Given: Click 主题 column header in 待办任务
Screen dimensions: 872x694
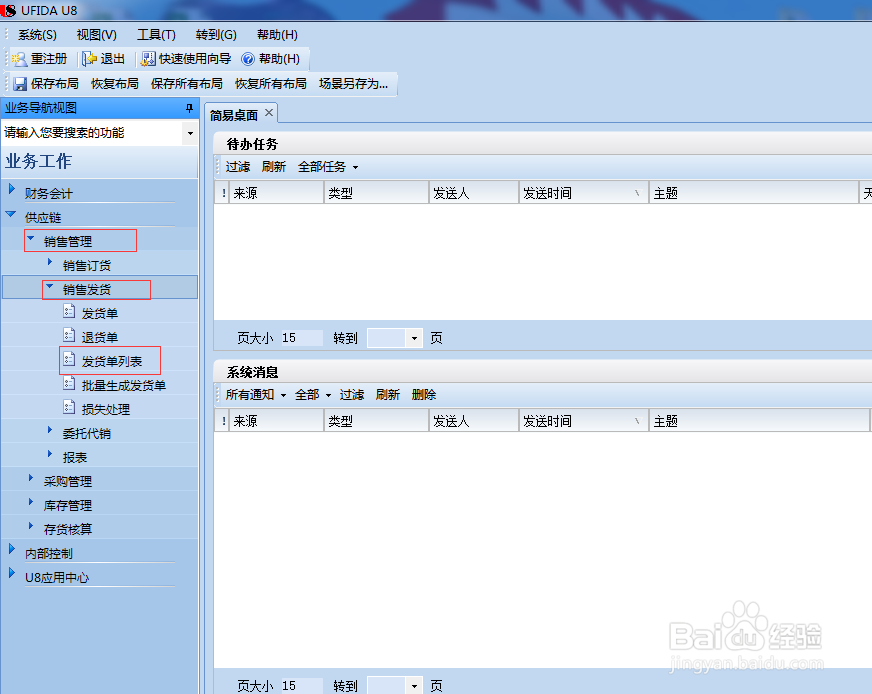Looking at the screenshot, I should pos(754,193).
